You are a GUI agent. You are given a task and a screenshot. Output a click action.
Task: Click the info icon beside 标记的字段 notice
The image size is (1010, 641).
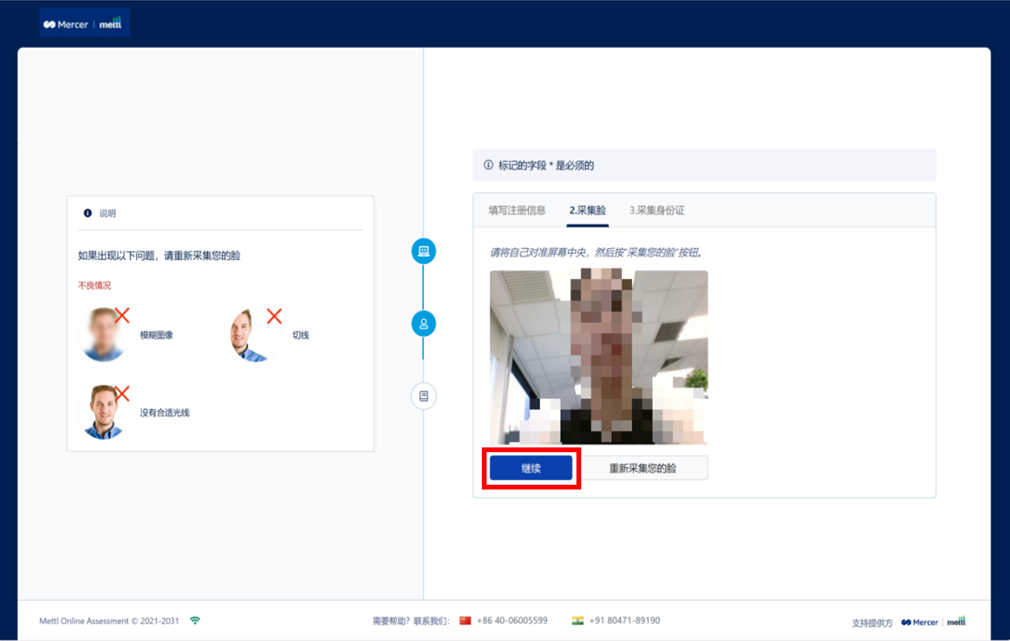pyautogui.click(x=488, y=165)
